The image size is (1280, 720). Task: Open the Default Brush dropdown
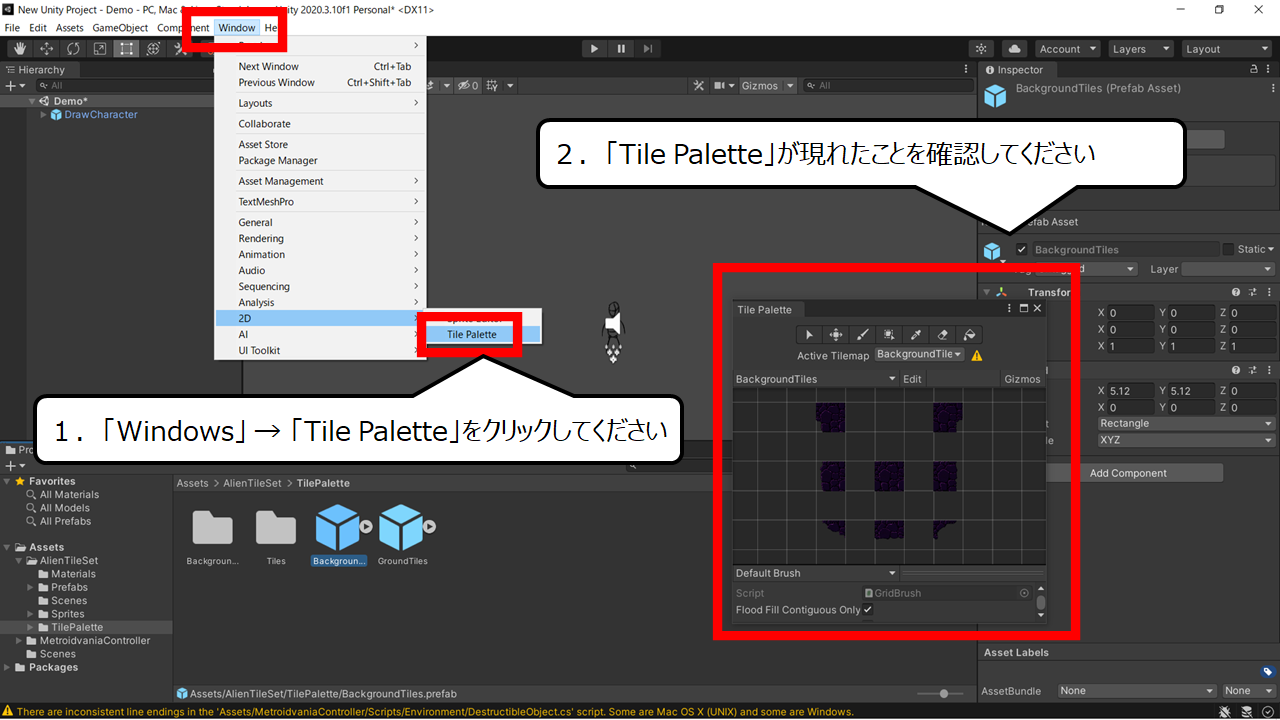(x=816, y=573)
